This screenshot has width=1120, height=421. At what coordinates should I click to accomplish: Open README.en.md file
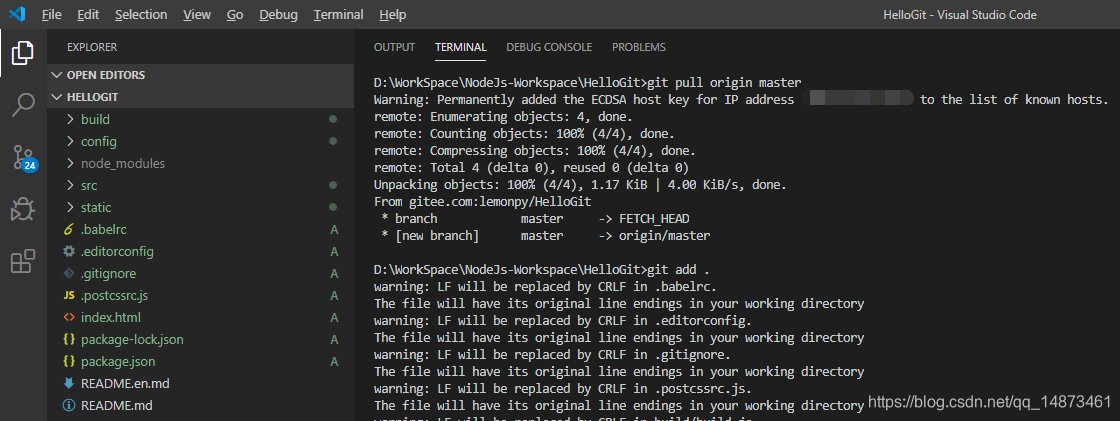[x=201, y=383]
